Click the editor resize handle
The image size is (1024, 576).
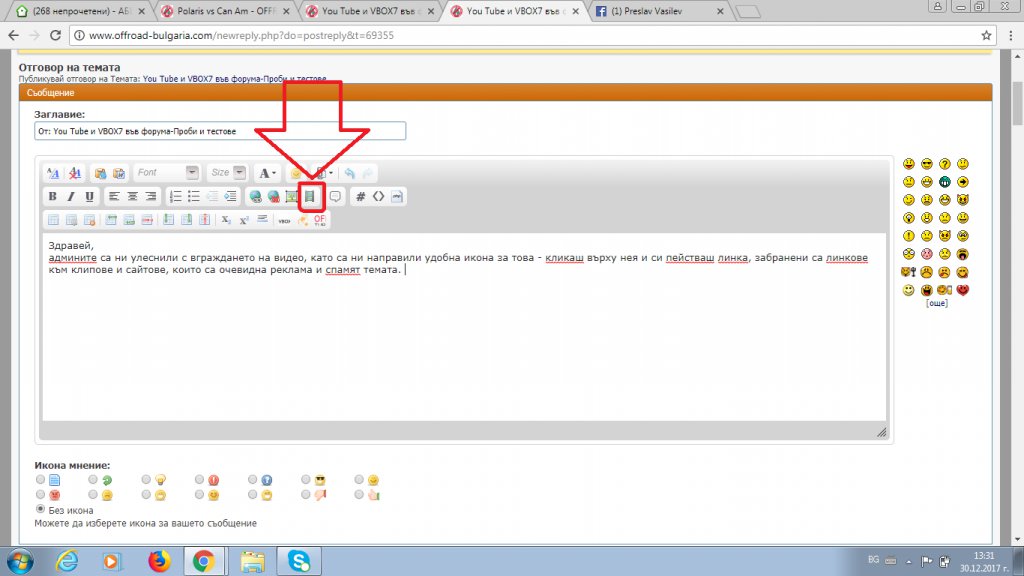click(x=881, y=432)
